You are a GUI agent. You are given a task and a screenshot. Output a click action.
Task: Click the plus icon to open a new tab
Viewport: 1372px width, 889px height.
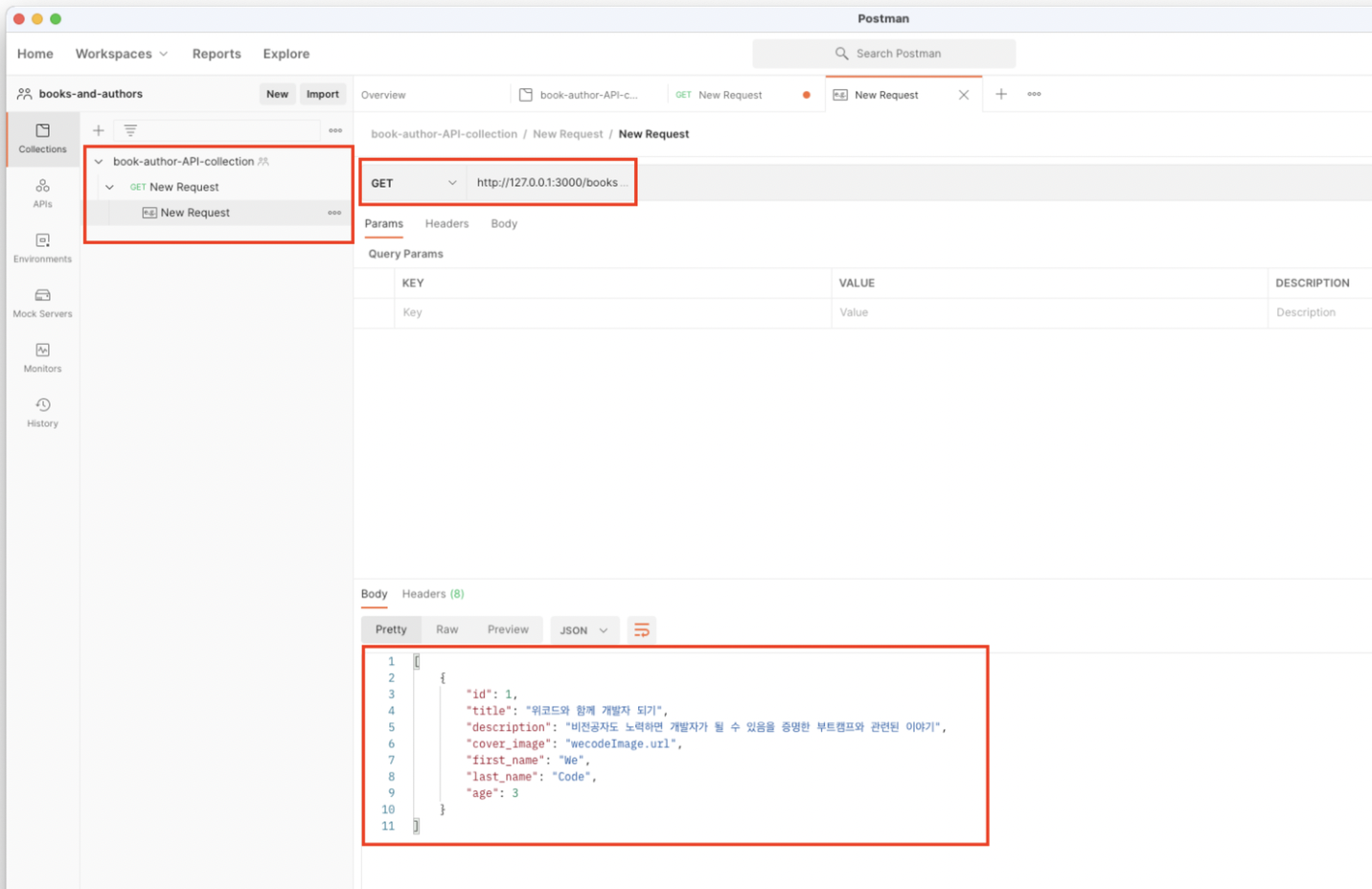click(1001, 94)
